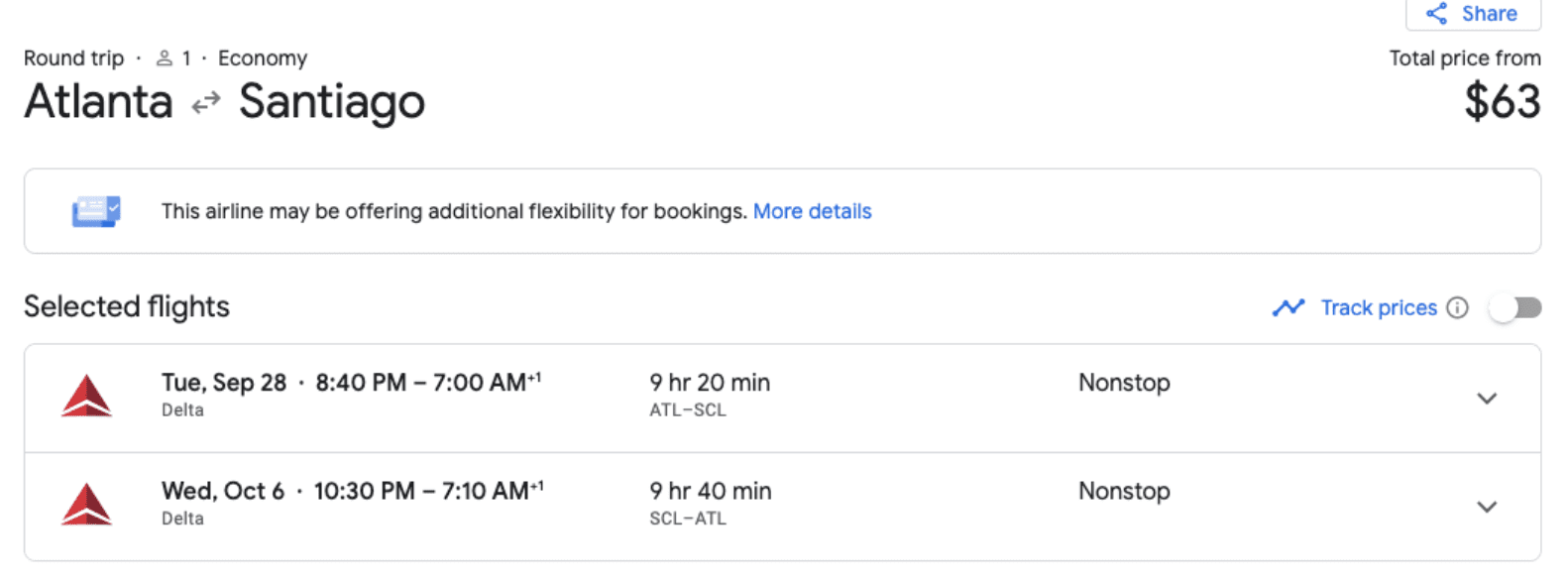Click the info icon beside Track prices
The width and height of the screenshot is (1568, 583).
pyautogui.click(x=1457, y=307)
